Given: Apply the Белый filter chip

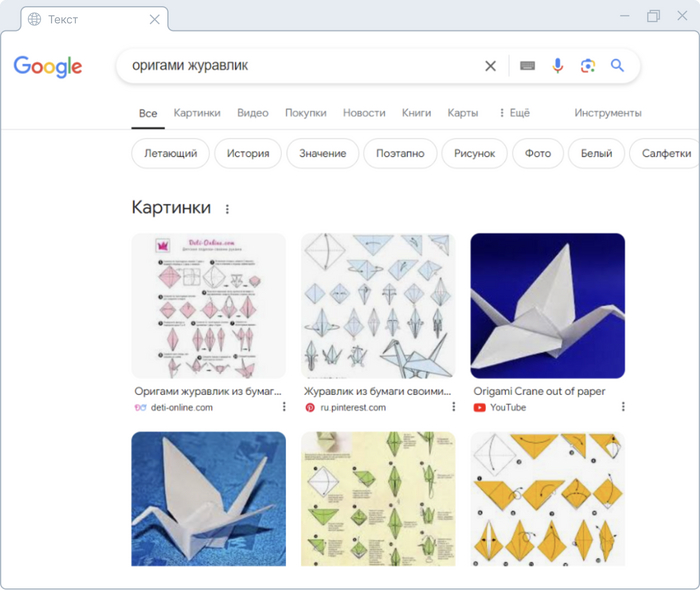Looking at the screenshot, I should coord(596,153).
